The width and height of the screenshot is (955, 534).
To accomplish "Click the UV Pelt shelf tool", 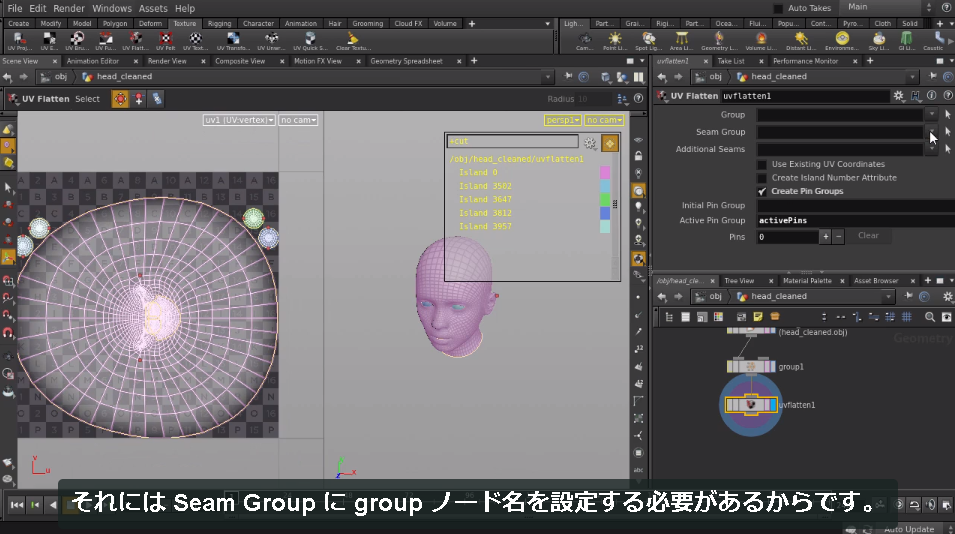I will 165,41.
